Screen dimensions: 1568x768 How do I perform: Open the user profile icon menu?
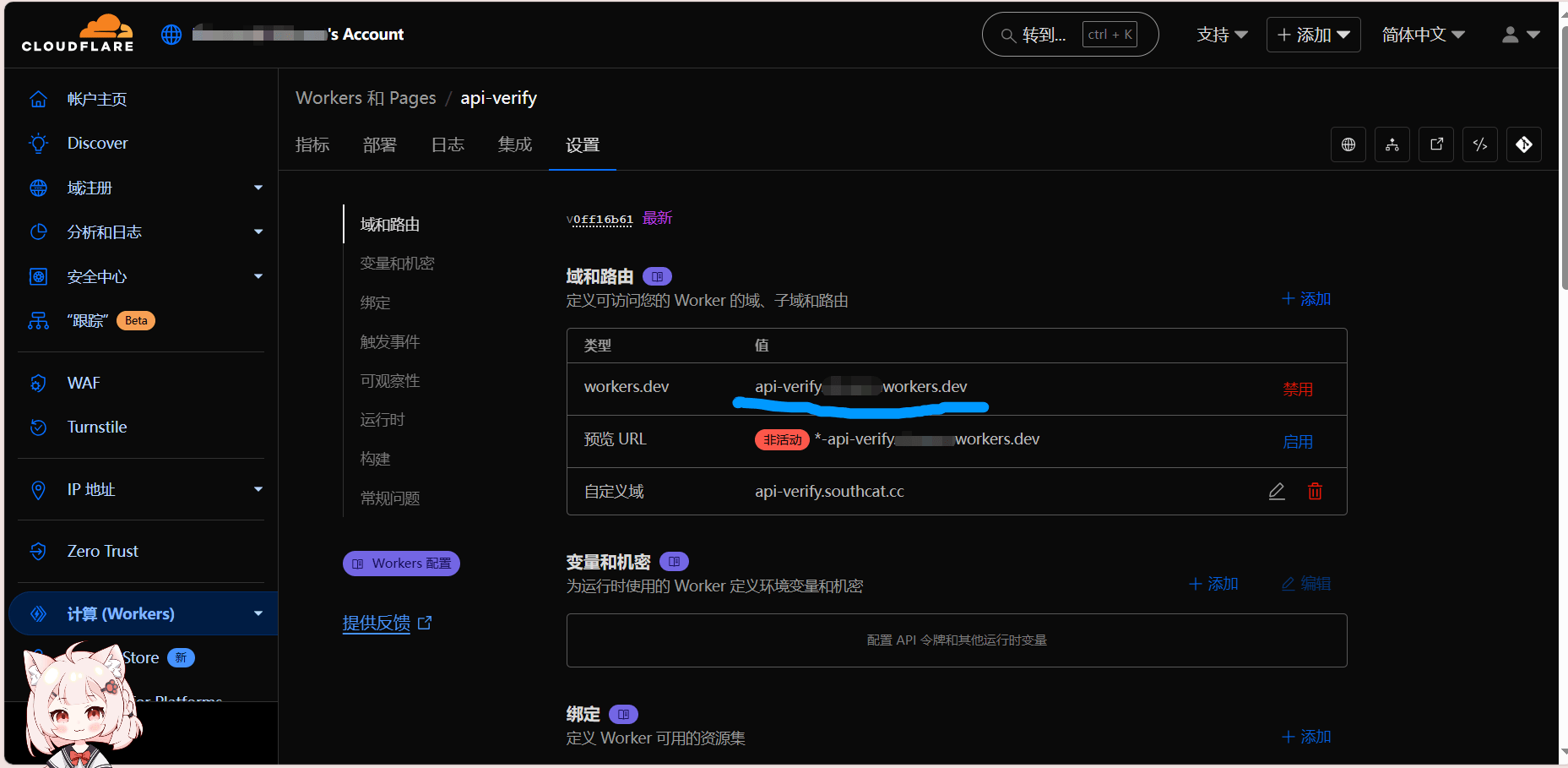click(x=1520, y=35)
